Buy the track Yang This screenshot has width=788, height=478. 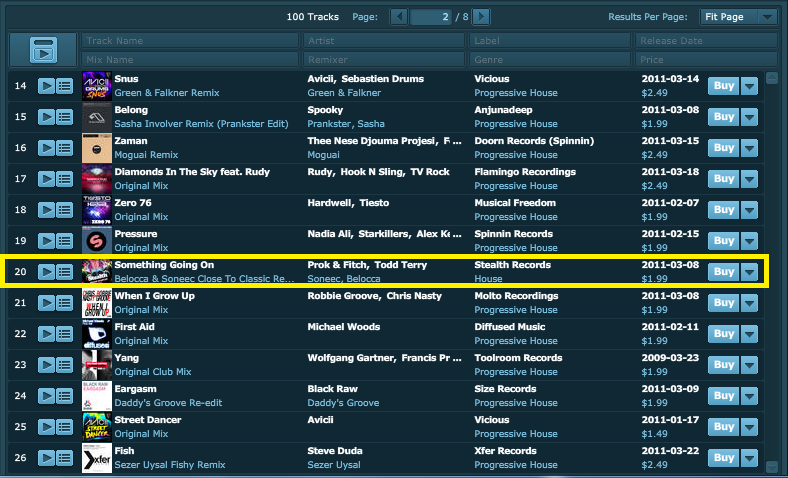tap(724, 365)
